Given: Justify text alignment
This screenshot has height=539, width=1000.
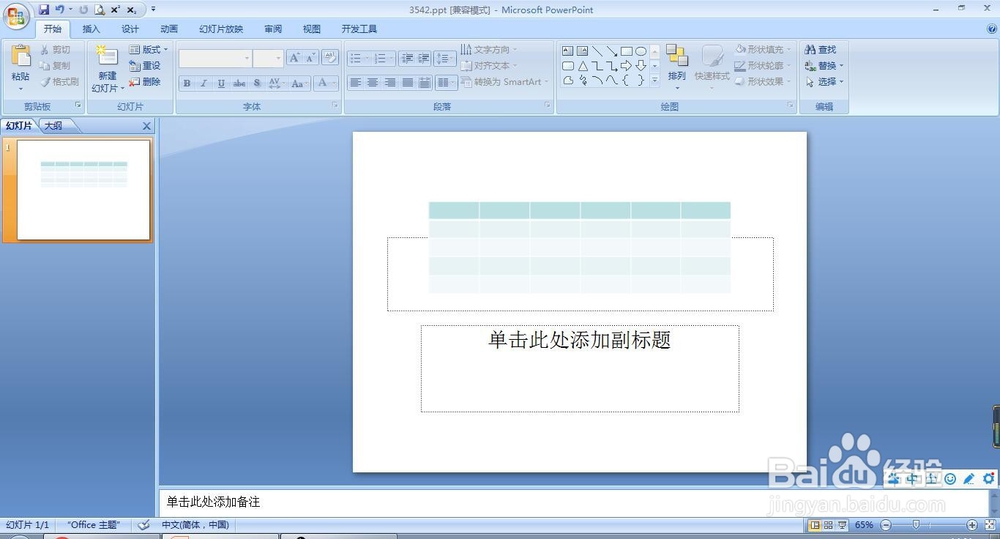Looking at the screenshot, I should coord(407,82).
